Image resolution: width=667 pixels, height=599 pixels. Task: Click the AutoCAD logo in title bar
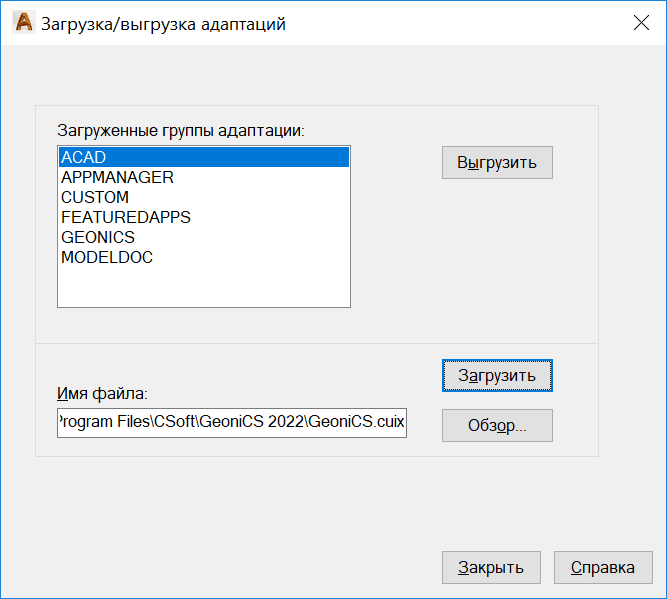tap(22, 24)
